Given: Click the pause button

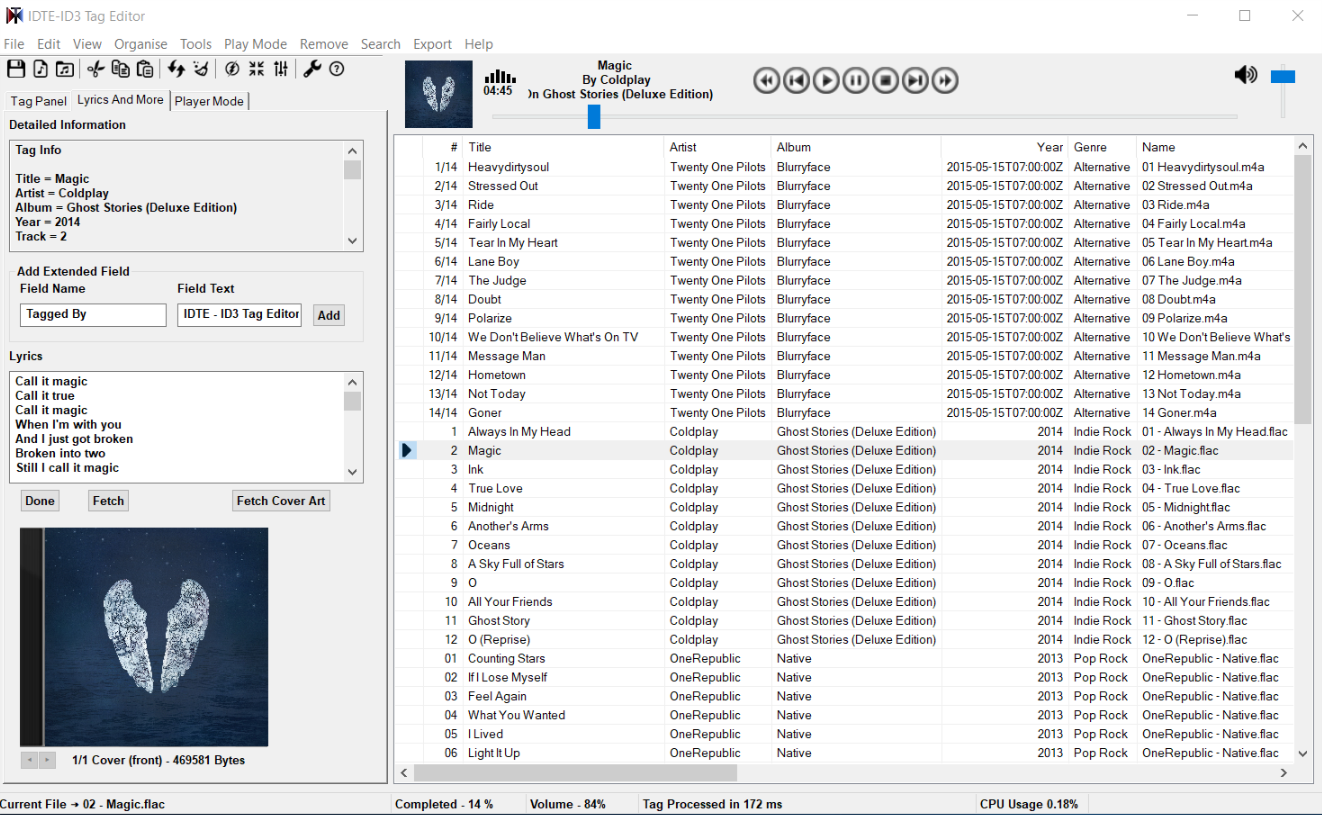Looking at the screenshot, I should [856, 80].
